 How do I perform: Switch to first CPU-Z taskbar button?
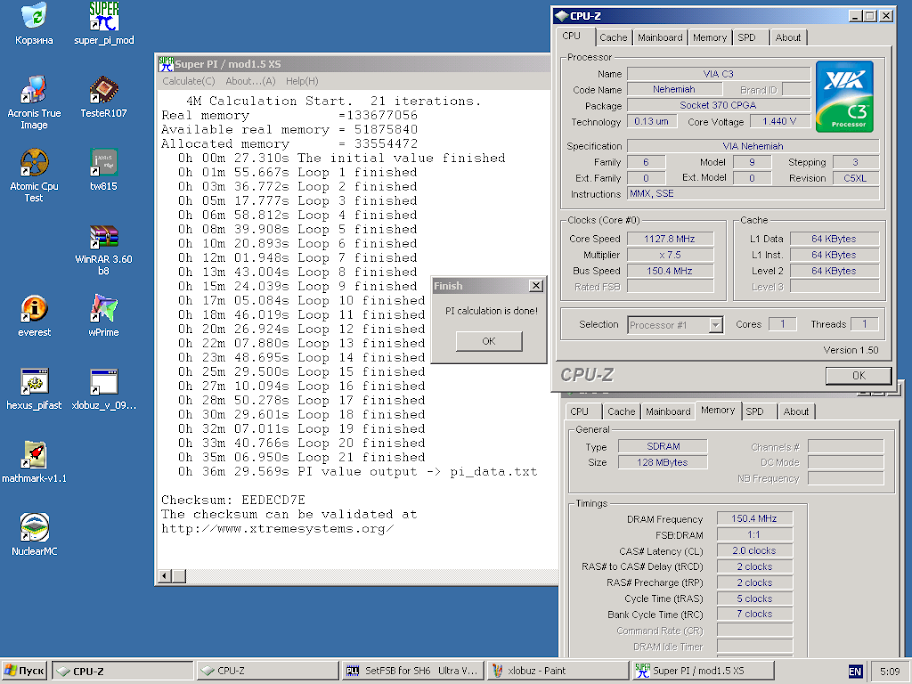pos(122,671)
